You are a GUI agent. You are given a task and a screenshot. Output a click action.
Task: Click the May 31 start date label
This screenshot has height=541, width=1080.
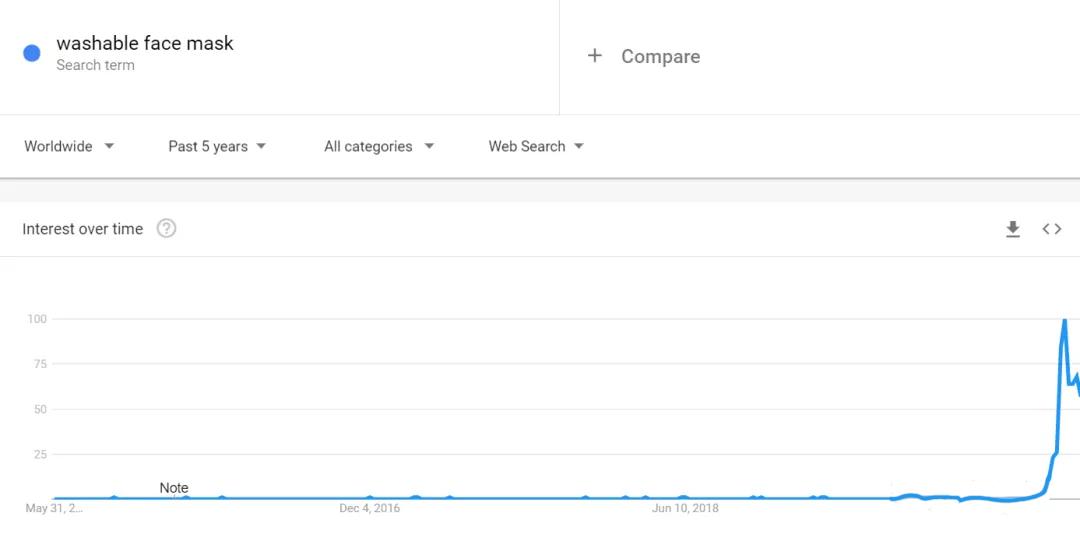point(54,509)
